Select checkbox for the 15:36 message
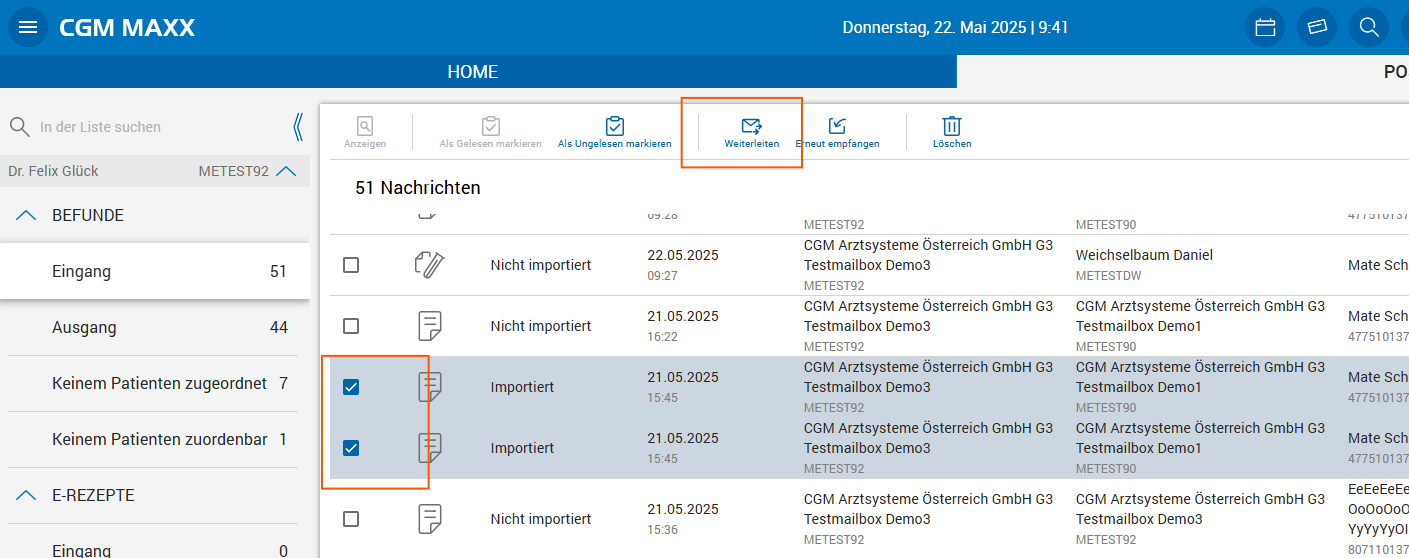 click(351, 519)
